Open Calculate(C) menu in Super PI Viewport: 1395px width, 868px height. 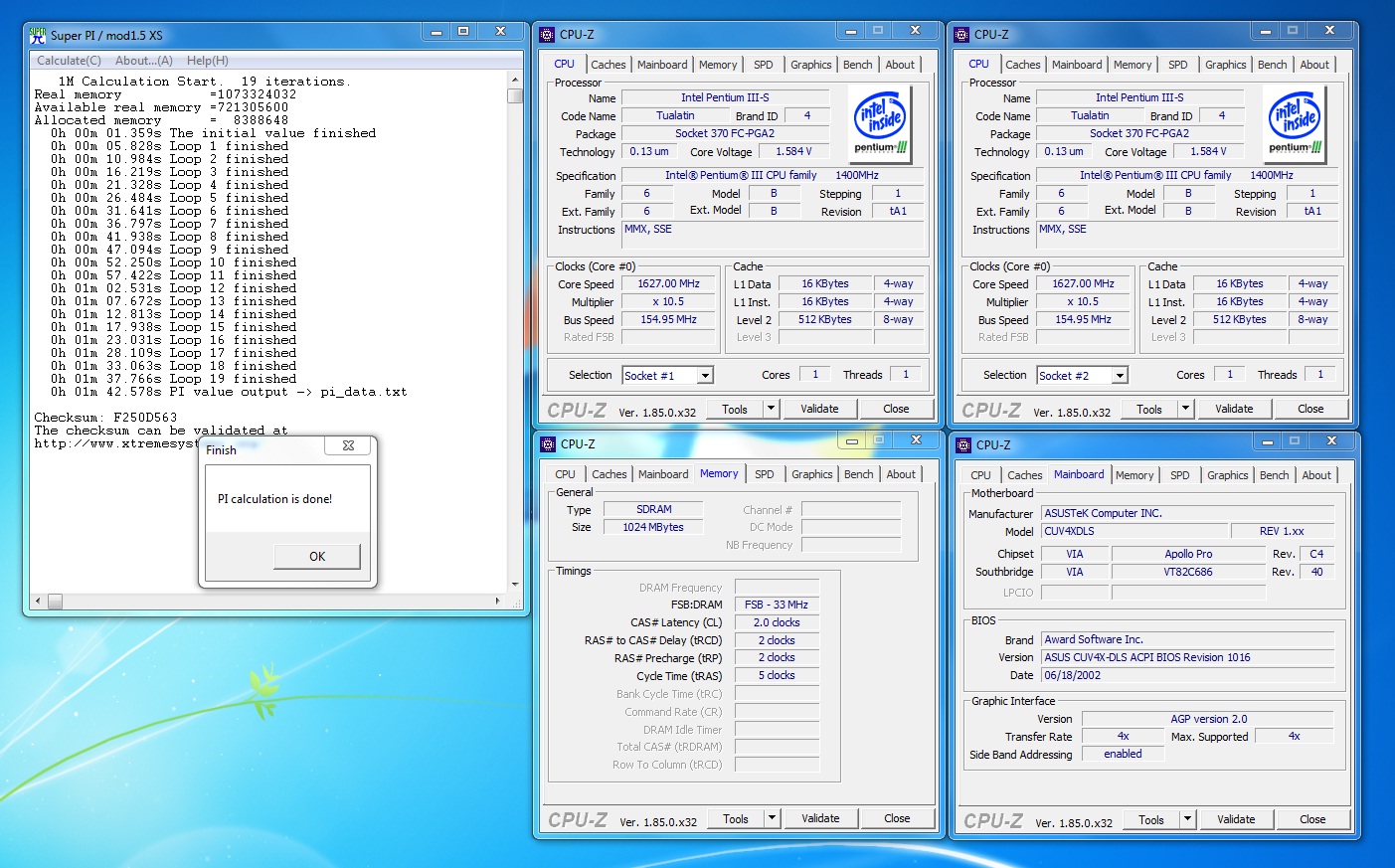click(69, 61)
